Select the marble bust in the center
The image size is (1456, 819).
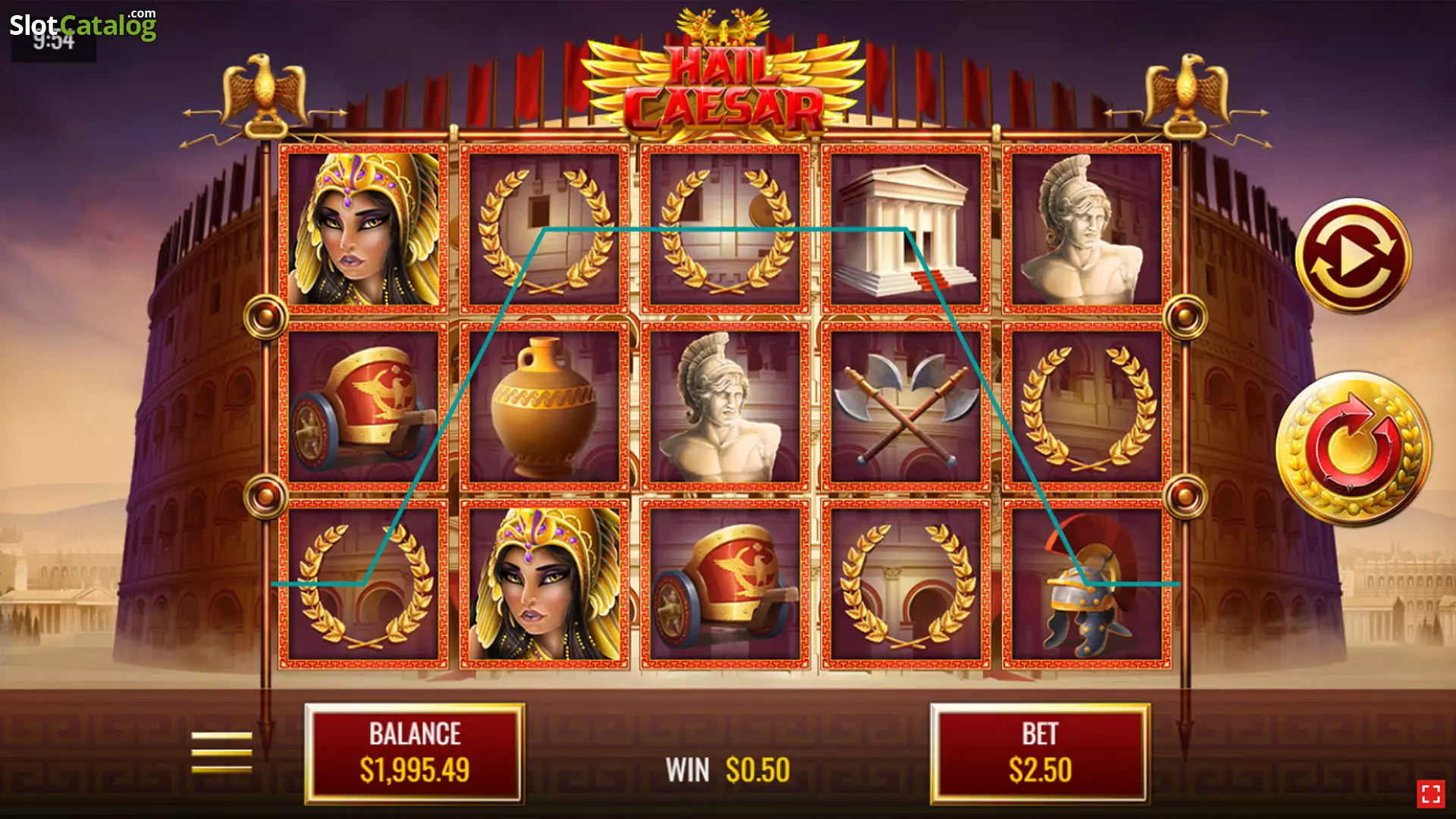(x=725, y=406)
